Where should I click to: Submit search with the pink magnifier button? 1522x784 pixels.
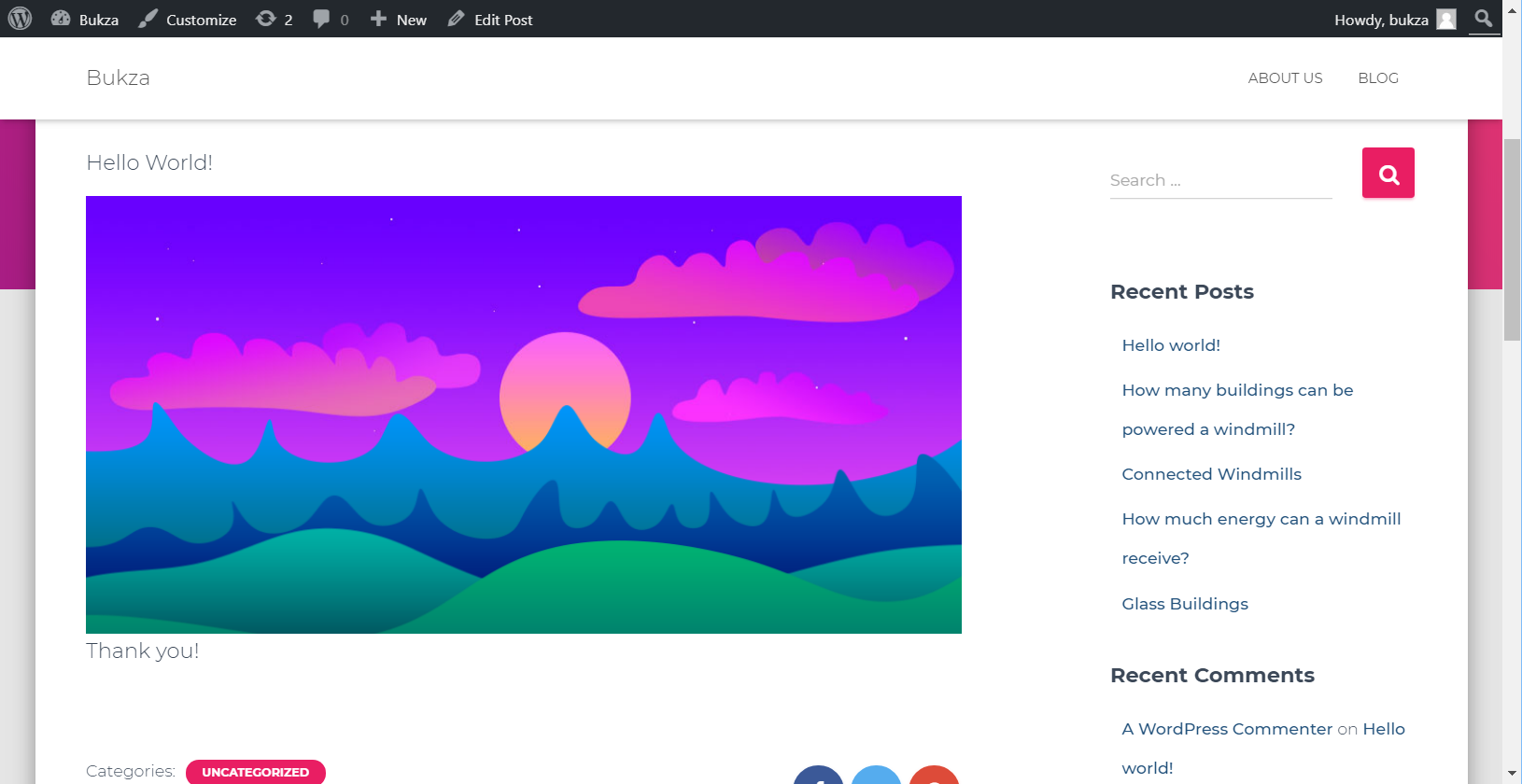(1388, 173)
